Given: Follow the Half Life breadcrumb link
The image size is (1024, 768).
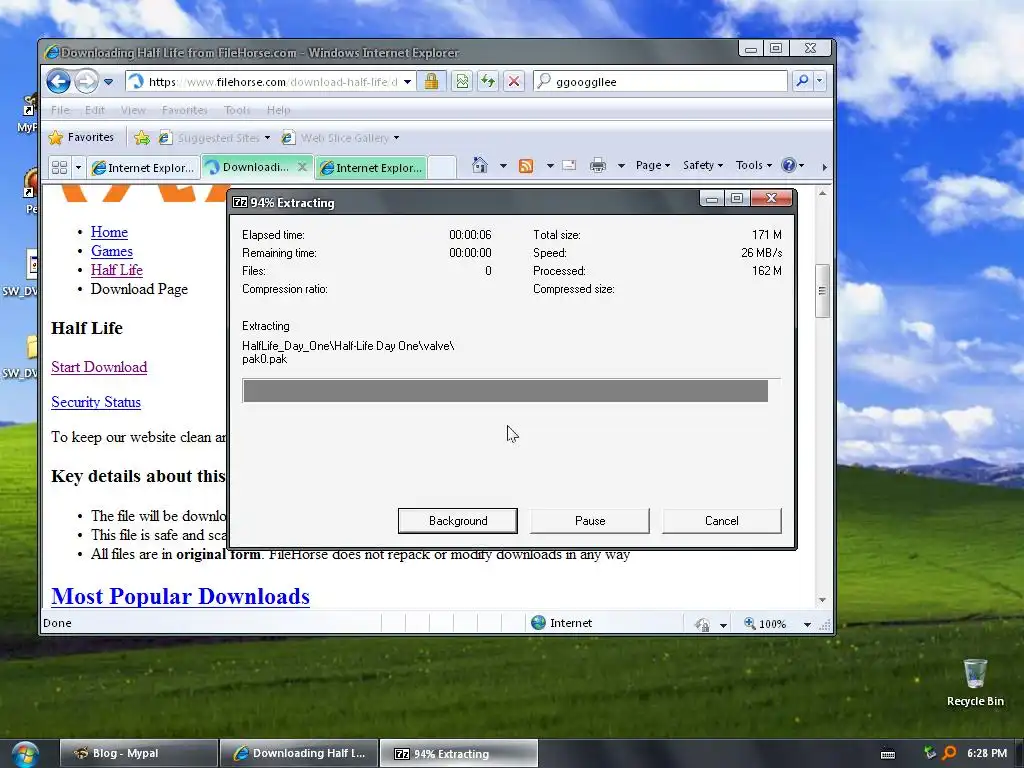Looking at the screenshot, I should [x=116, y=270].
